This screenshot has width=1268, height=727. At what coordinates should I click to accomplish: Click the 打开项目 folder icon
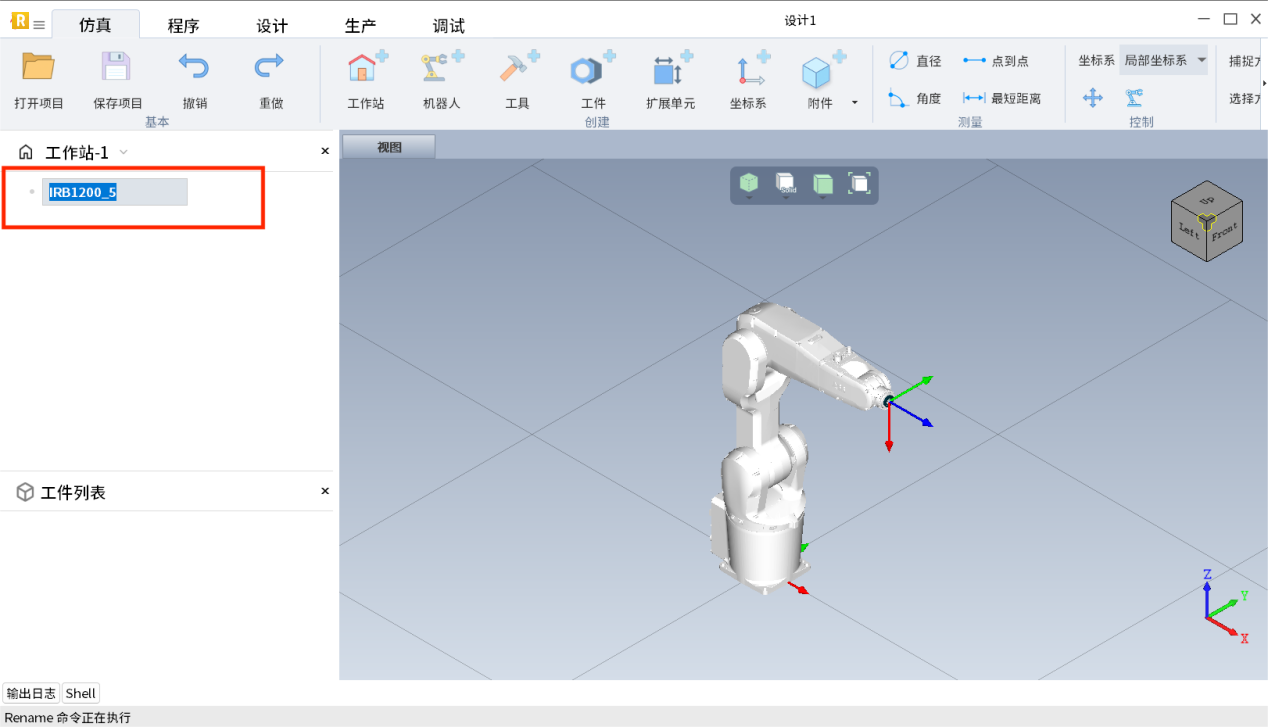coord(39,67)
